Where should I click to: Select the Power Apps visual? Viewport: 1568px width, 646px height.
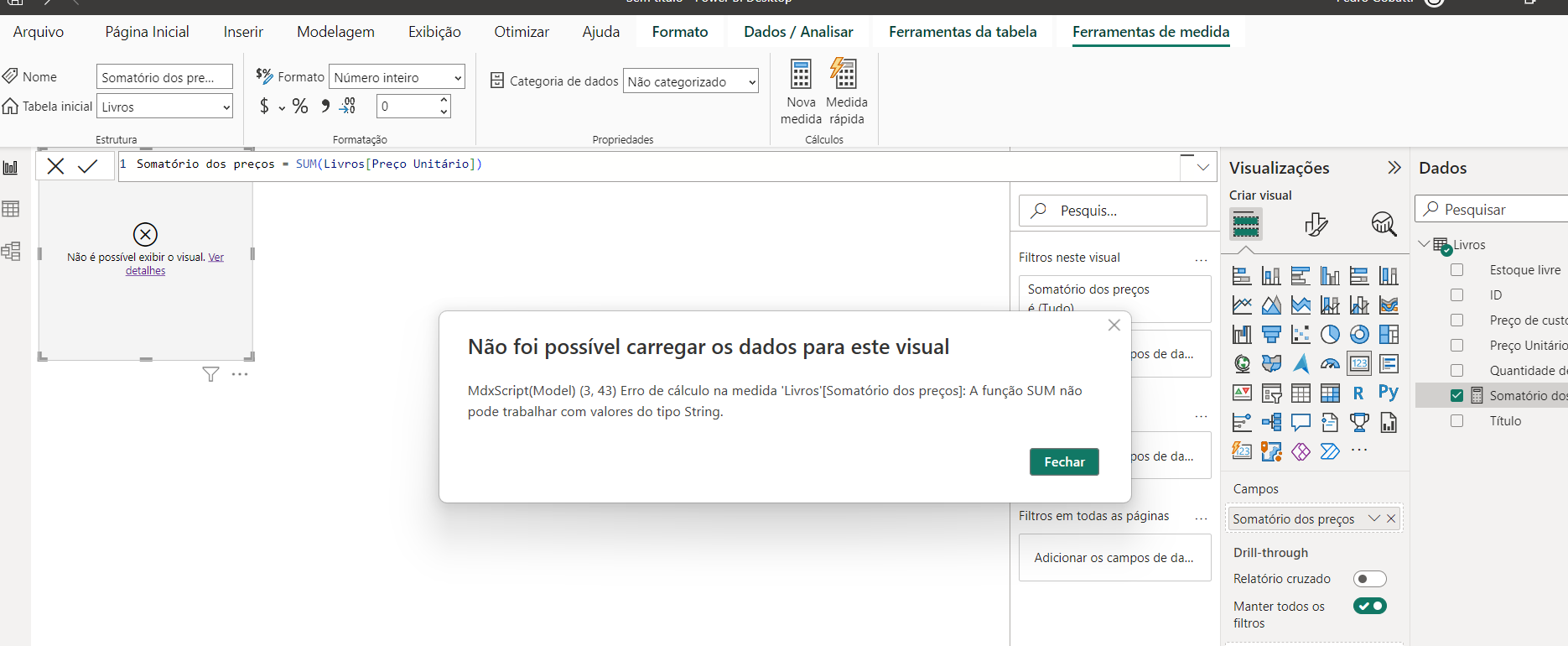point(1301,451)
